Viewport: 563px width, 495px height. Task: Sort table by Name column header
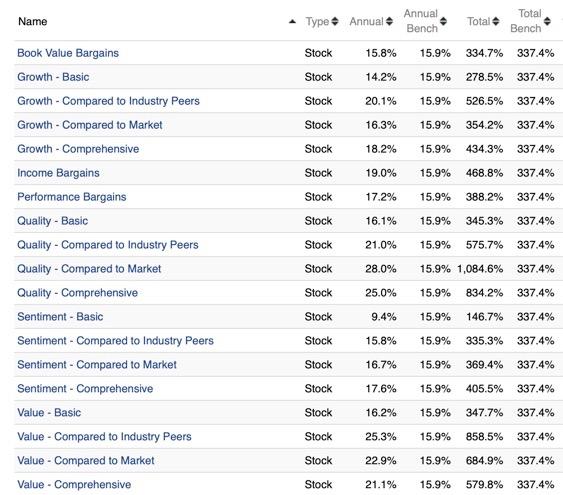[x=33, y=22]
